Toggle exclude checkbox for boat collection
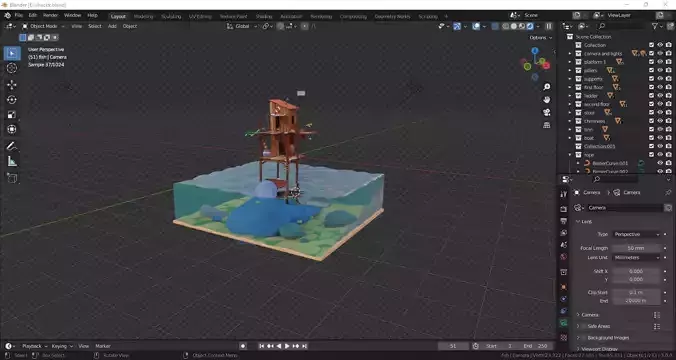676x360 pixels. click(651, 138)
